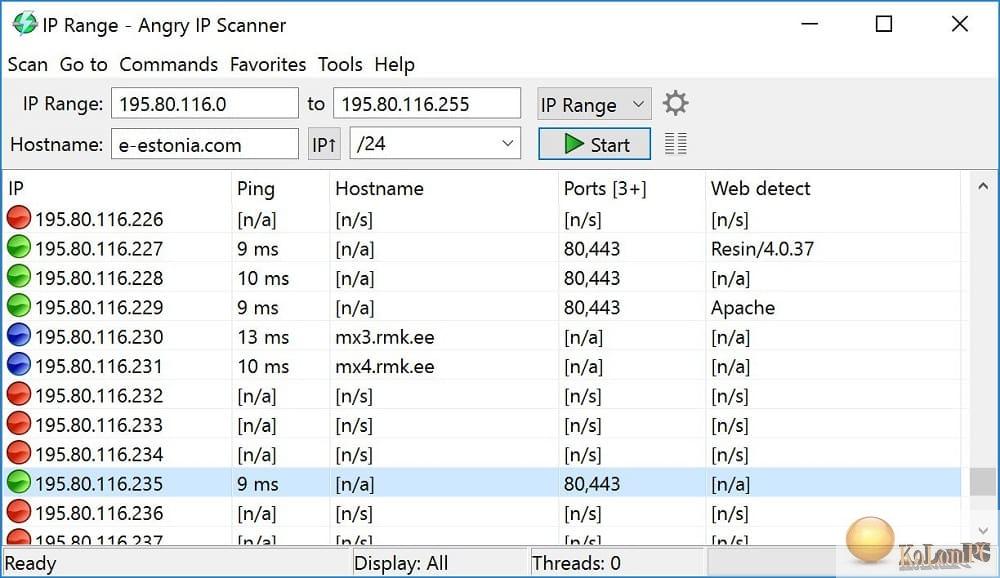Open the Tools menu

tap(340, 64)
